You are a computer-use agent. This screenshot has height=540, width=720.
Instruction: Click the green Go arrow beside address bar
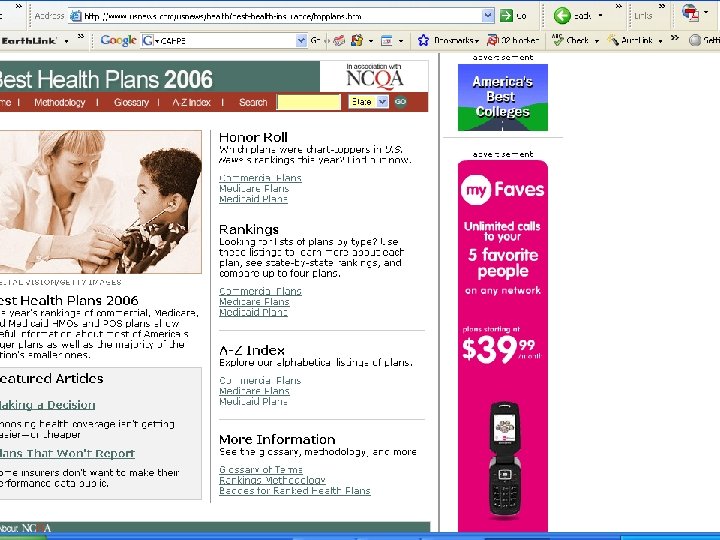coord(506,16)
